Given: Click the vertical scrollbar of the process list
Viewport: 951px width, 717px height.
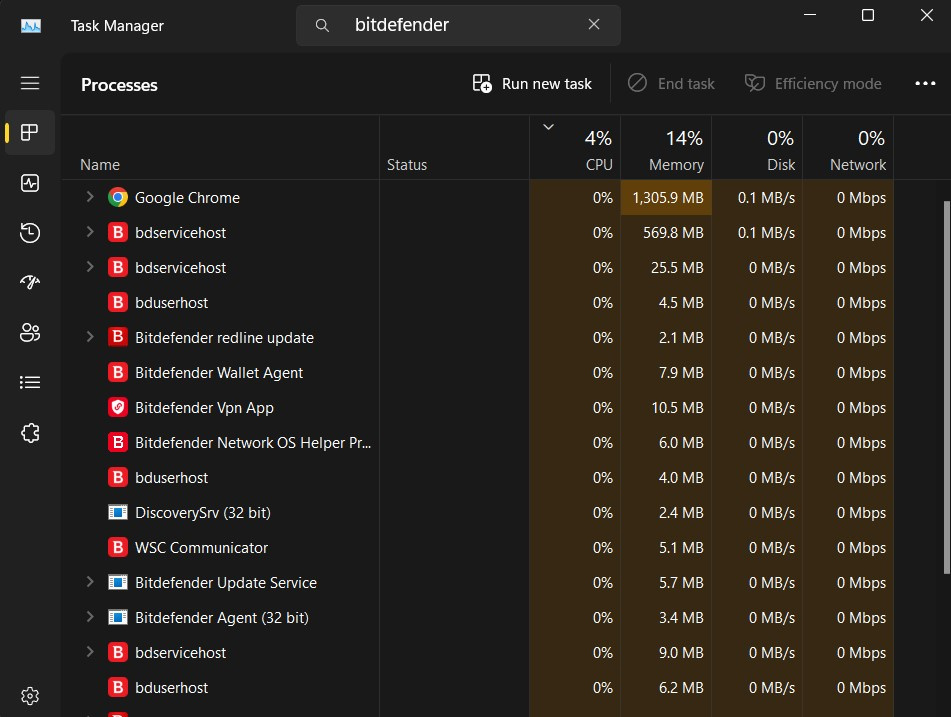Looking at the screenshot, I should 946,387.
